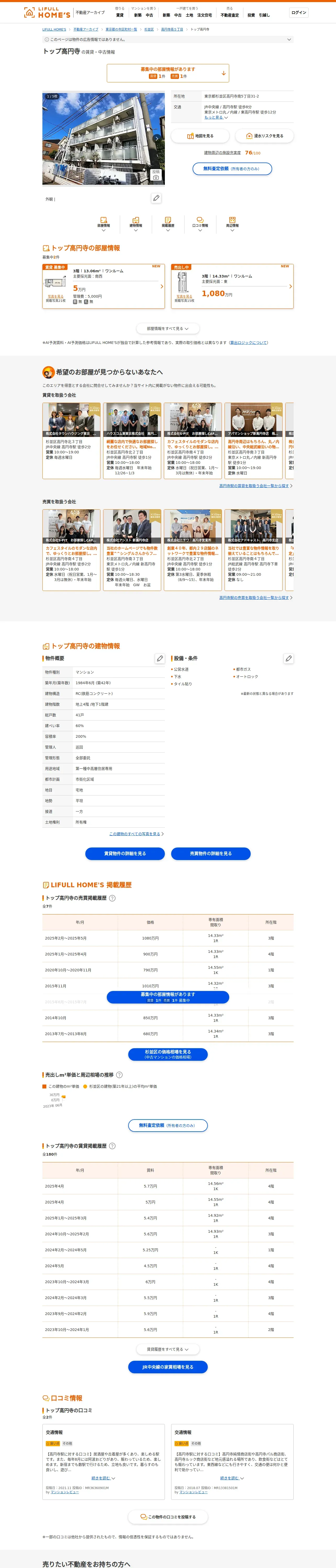
Task: Click floating 募集中の部屋情報があります banner
Action: click(x=168, y=997)
